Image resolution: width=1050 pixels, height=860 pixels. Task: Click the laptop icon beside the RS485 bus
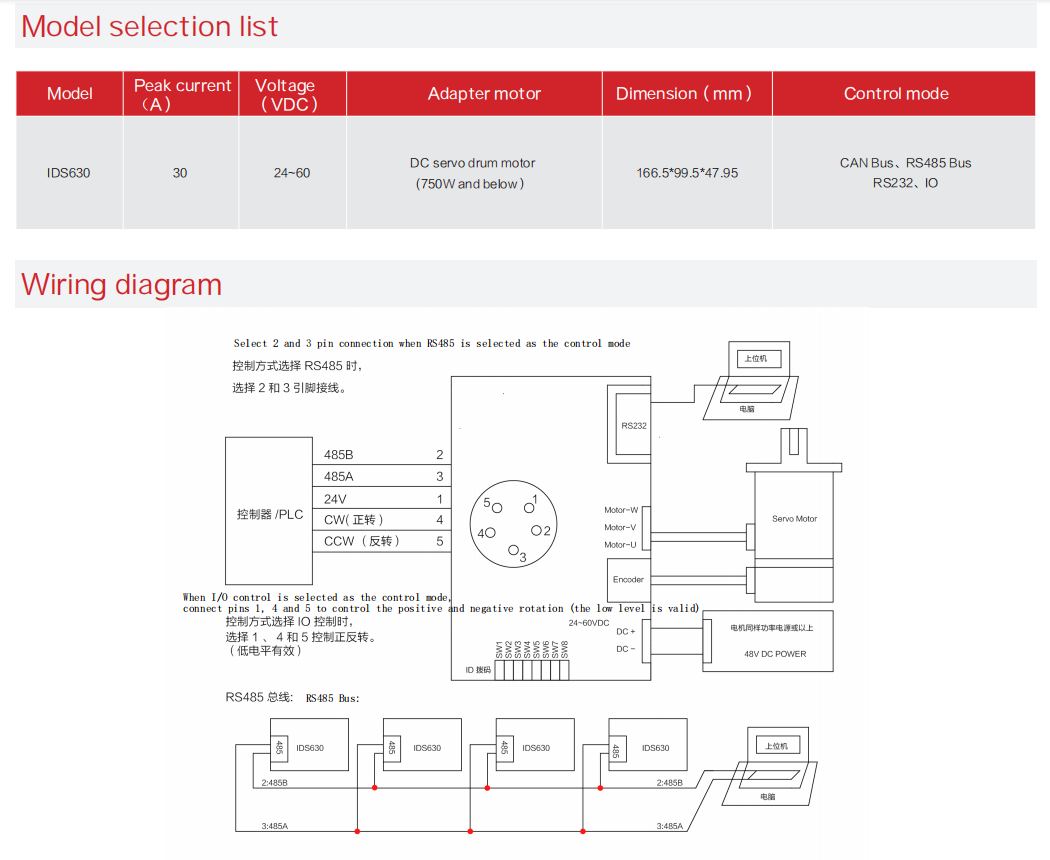pyautogui.click(x=775, y=768)
